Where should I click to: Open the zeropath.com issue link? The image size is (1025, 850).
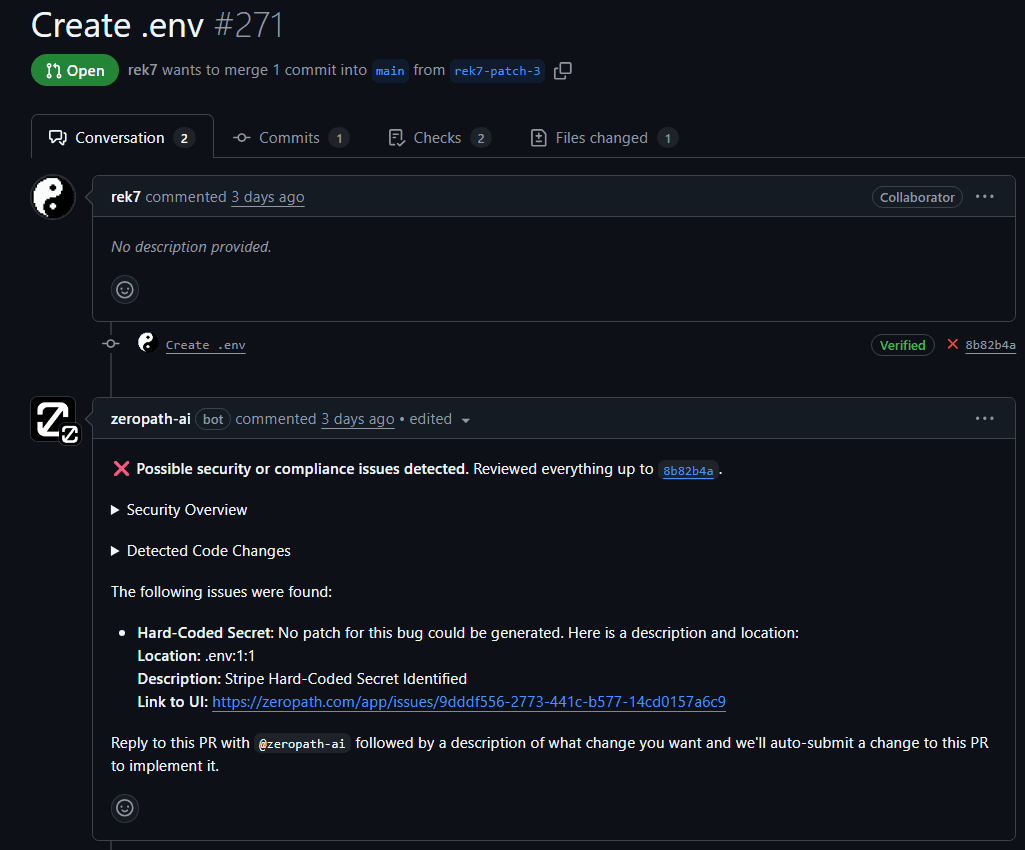[x=468, y=702]
